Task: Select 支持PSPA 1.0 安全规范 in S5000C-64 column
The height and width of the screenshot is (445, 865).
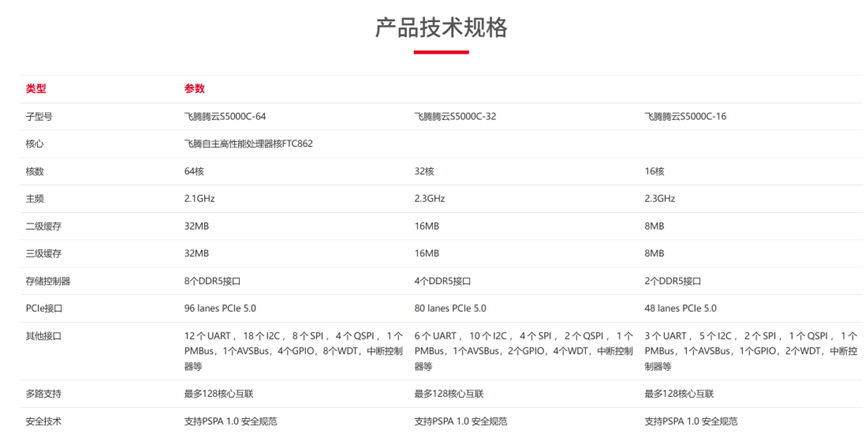Action: [231, 421]
